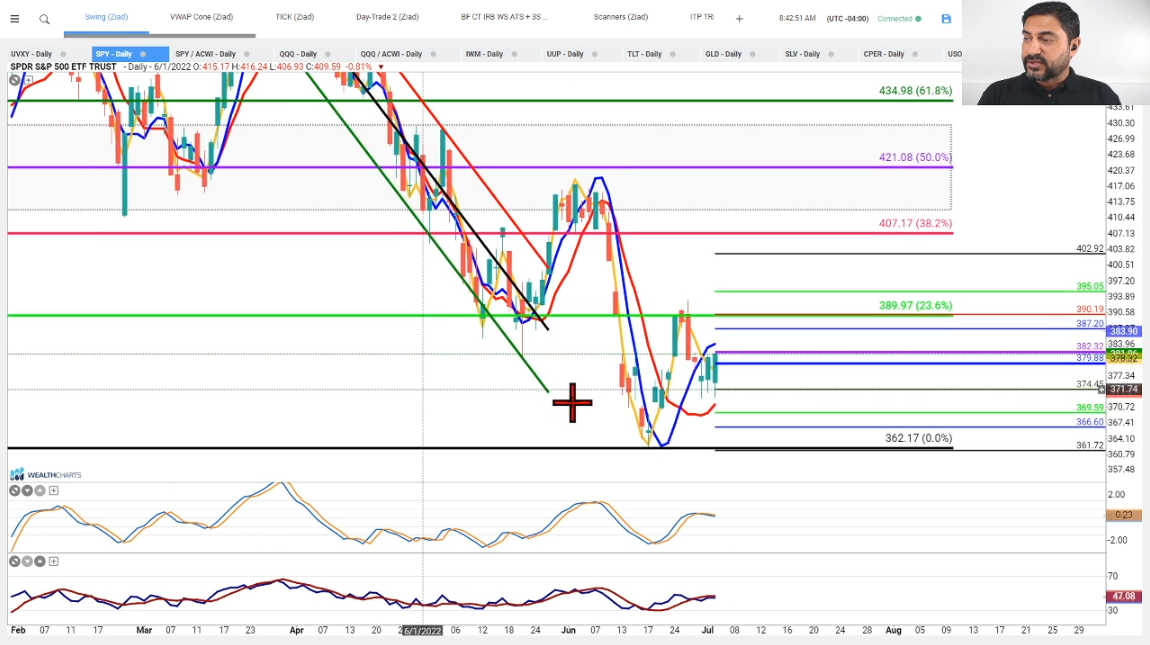Click the 421.08 (50.0%) Fibonacci label
This screenshot has height=645, width=1150.
[x=915, y=157]
